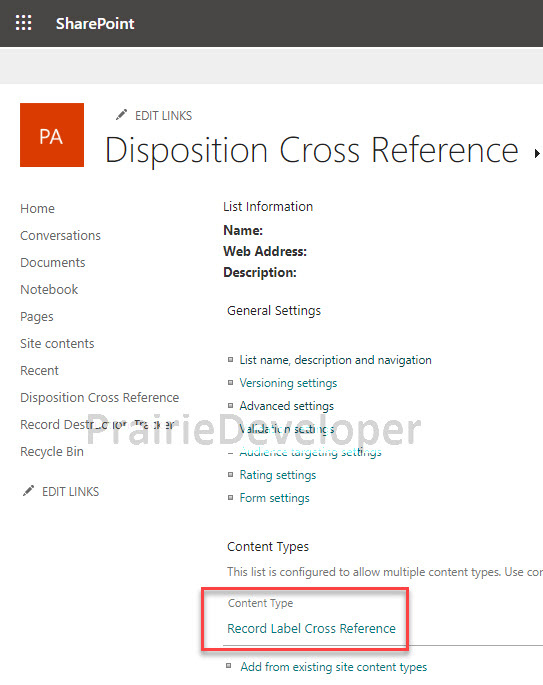The width and height of the screenshot is (543, 685).
Task: Open Notebook from the side navigation
Action: 49,290
